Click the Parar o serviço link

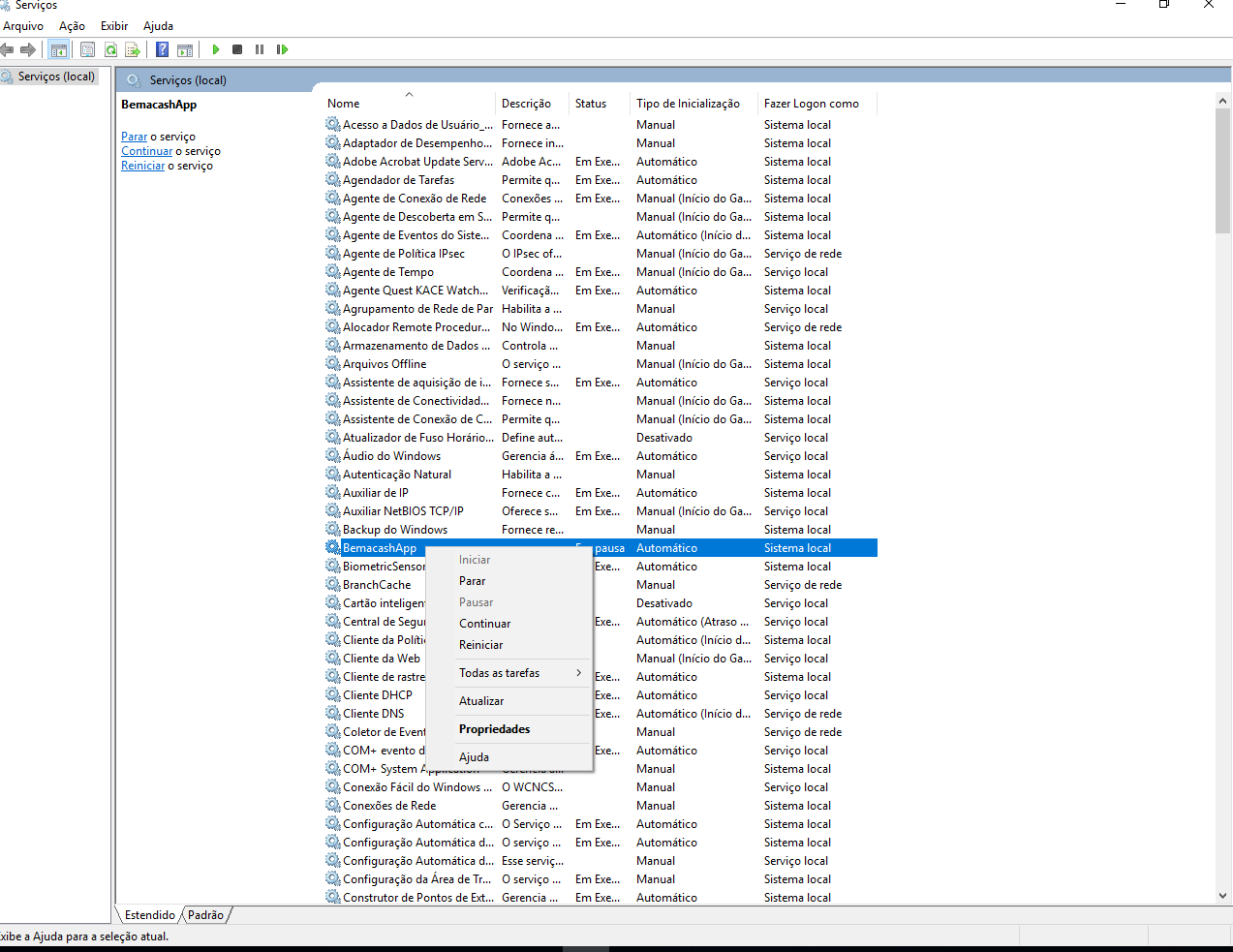134,137
